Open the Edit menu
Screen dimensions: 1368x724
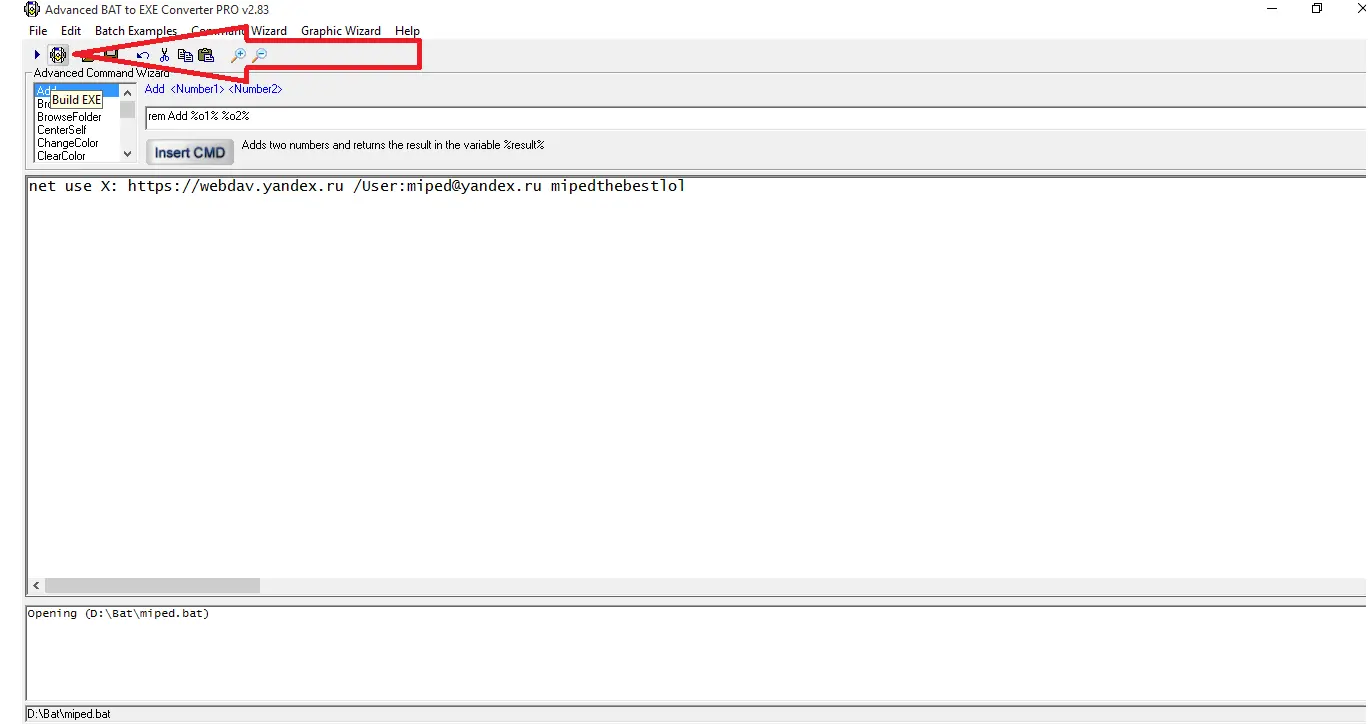click(x=71, y=31)
